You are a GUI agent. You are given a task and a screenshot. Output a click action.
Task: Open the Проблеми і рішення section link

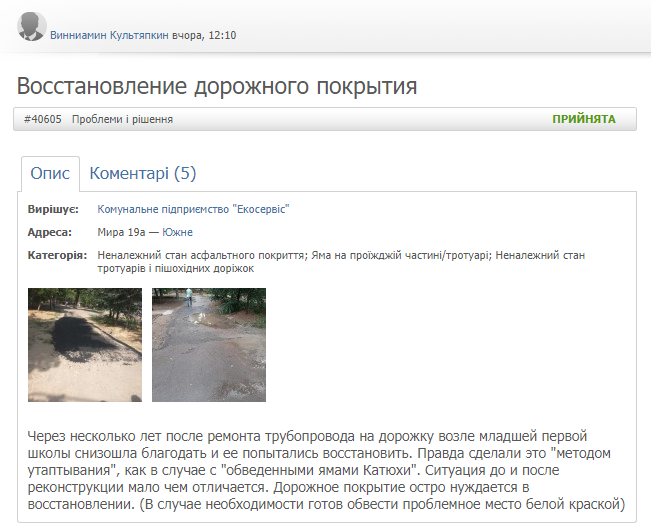[x=122, y=119]
